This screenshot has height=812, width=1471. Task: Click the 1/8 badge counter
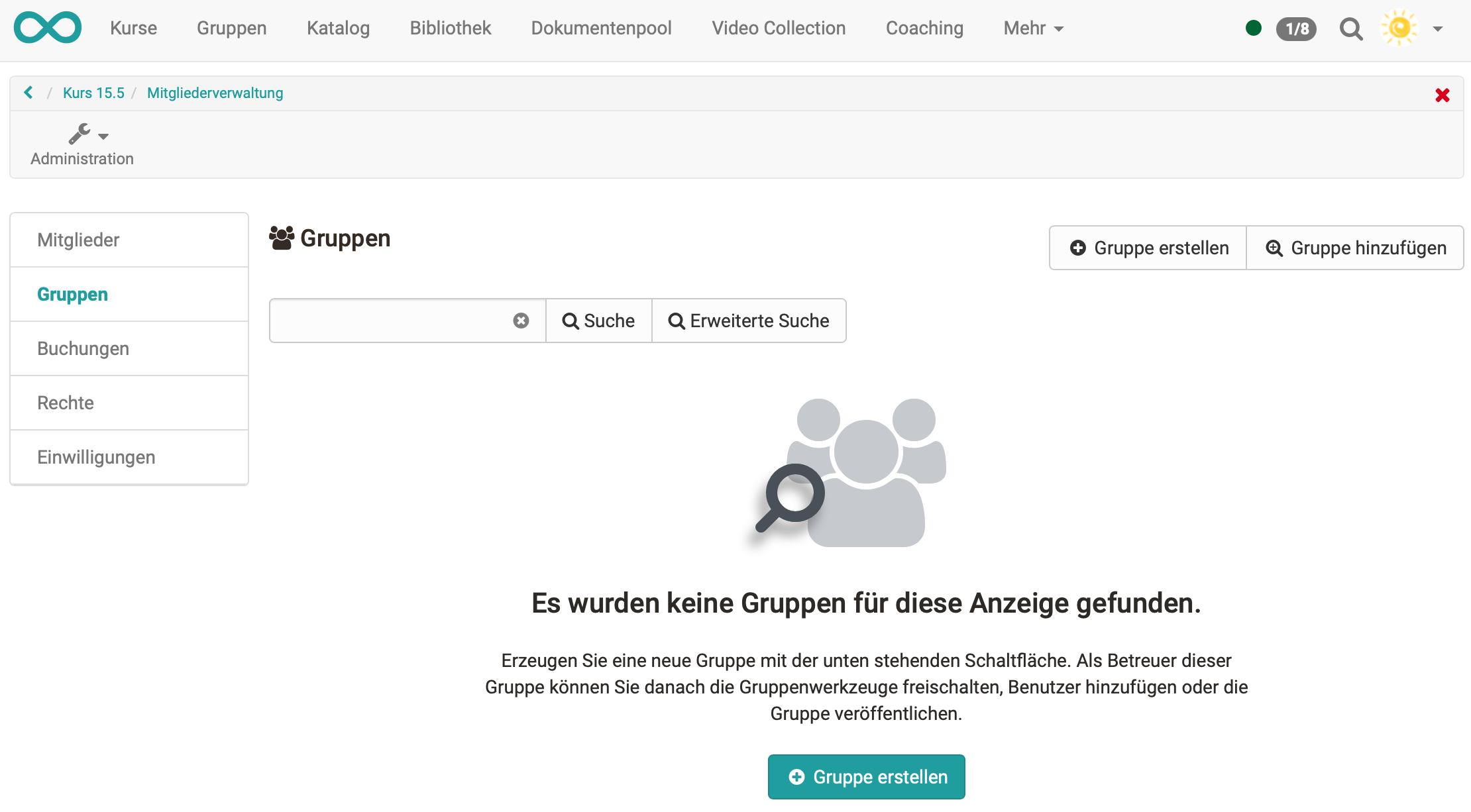(x=1296, y=28)
